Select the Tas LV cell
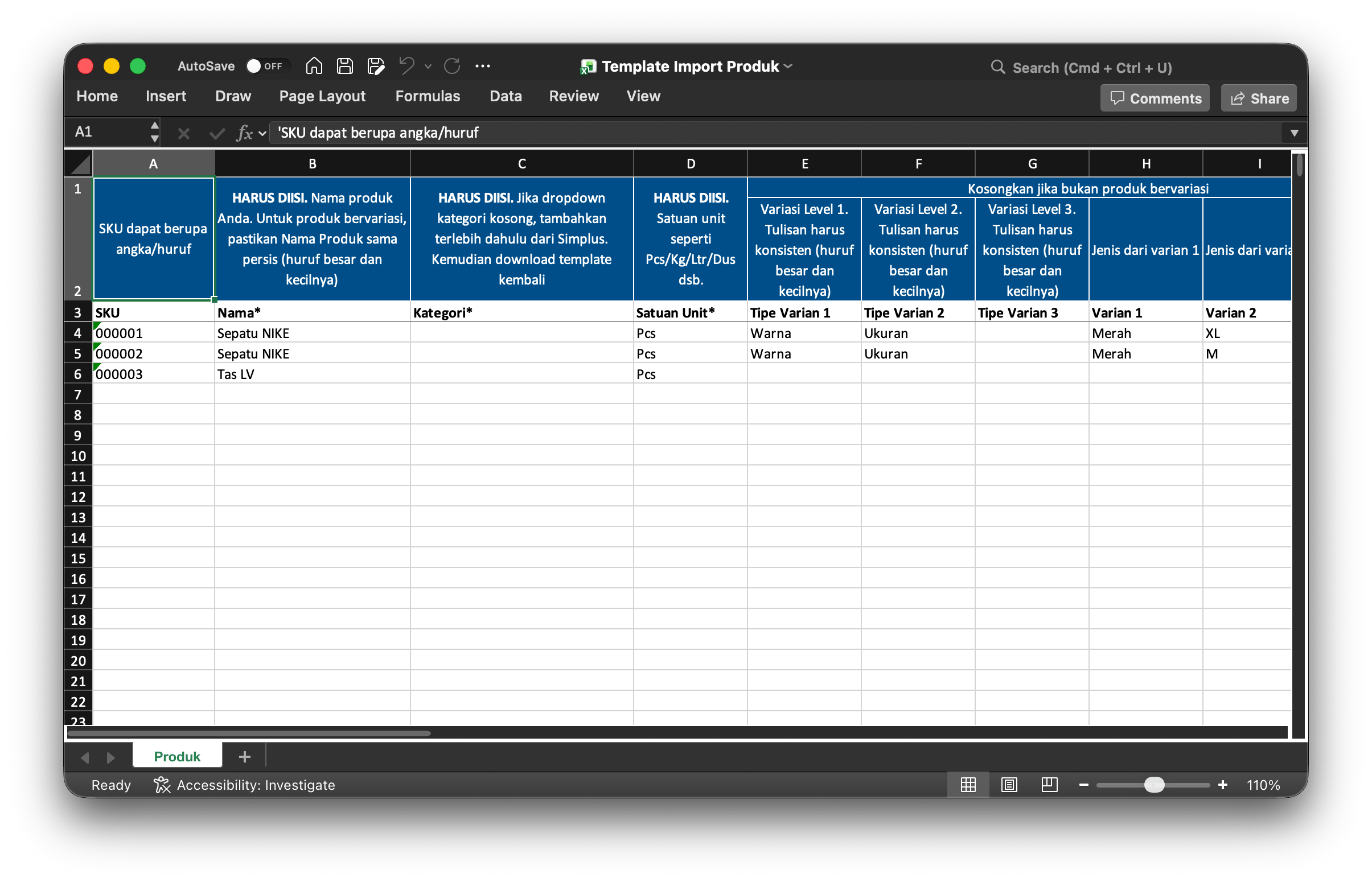Viewport: 1372px width, 882px height. pyautogui.click(x=312, y=374)
